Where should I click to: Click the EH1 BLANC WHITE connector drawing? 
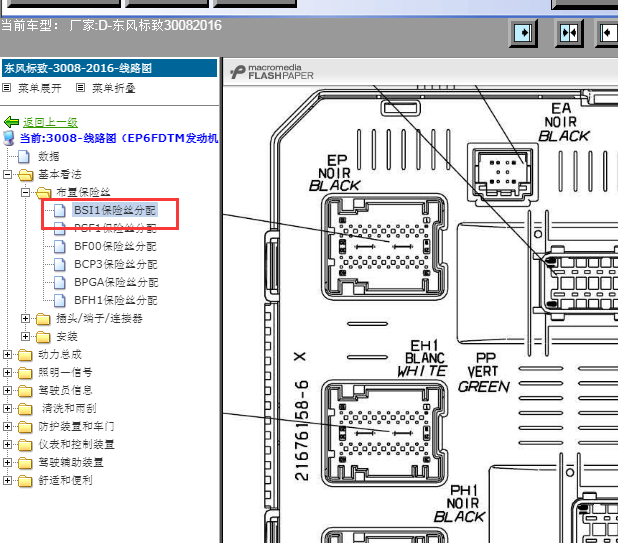pyautogui.click(x=385, y=433)
